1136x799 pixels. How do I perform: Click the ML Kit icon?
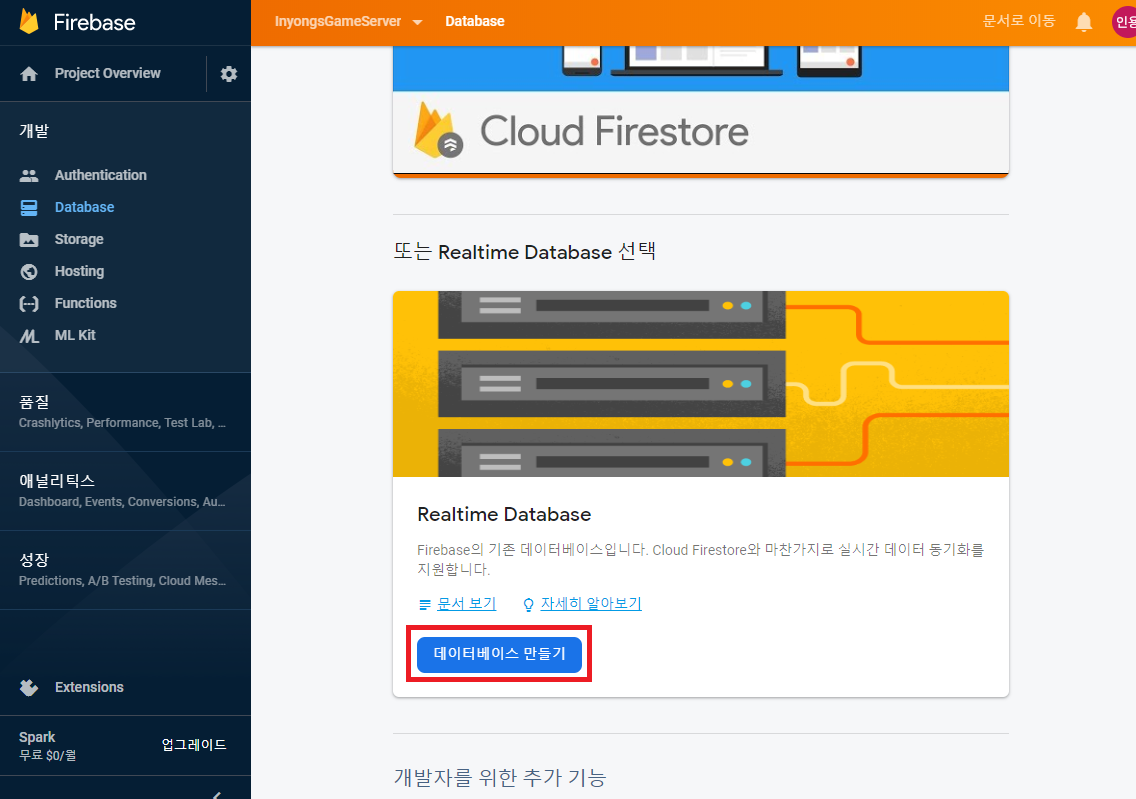click(x=29, y=336)
